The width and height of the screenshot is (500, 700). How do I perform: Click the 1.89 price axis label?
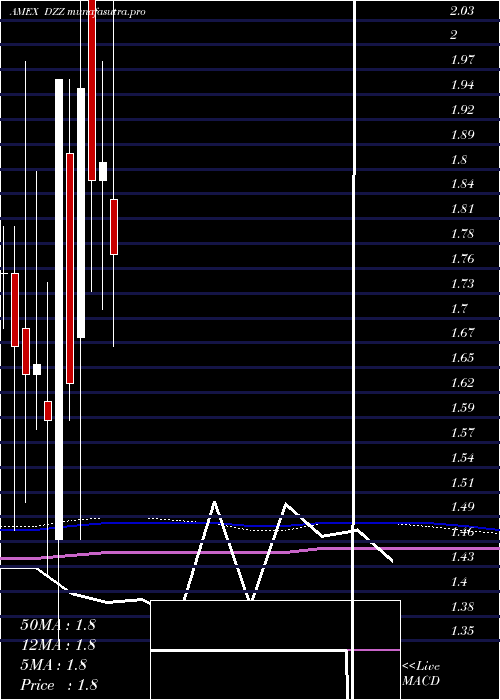pos(462,135)
